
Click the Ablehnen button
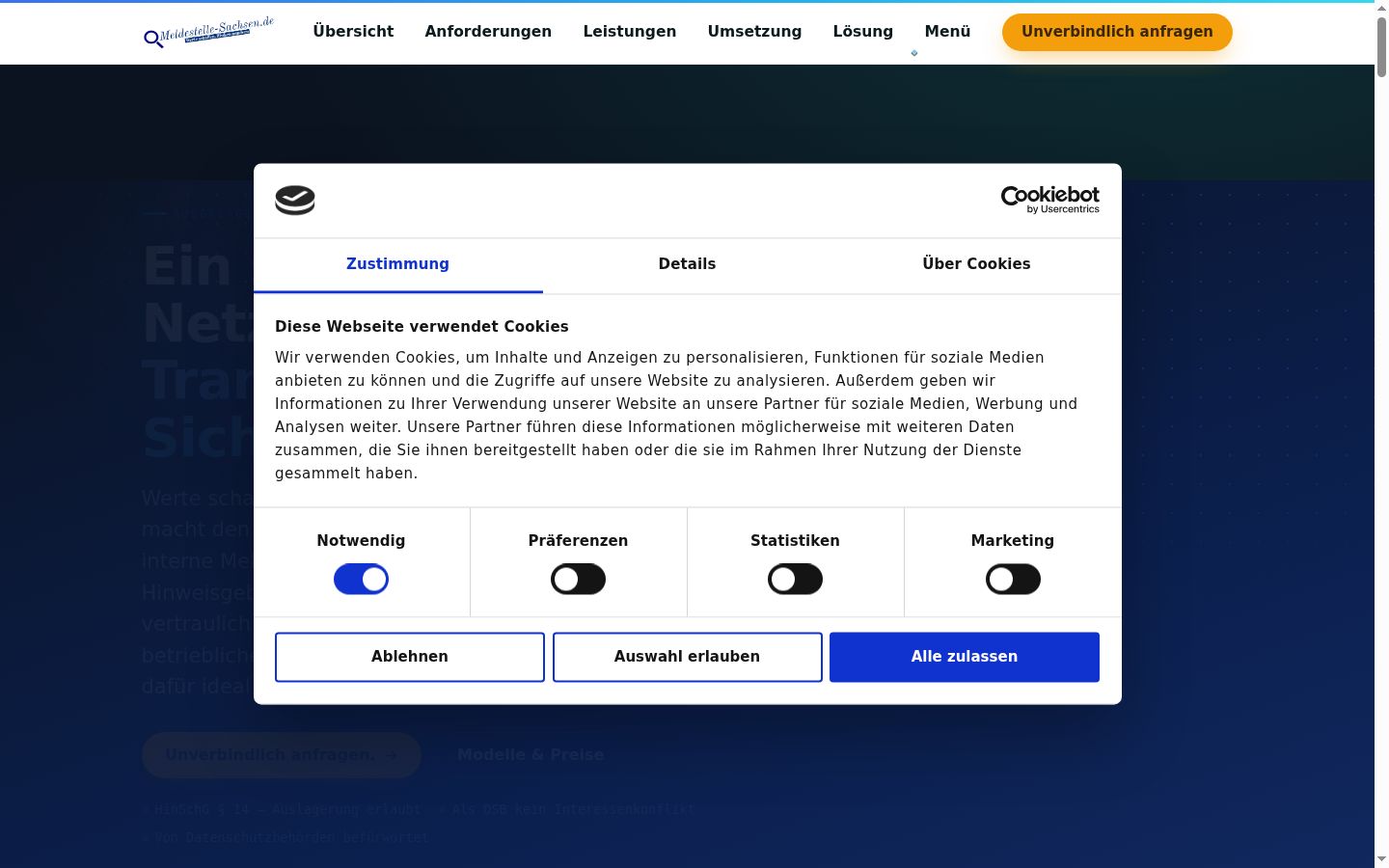(410, 657)
